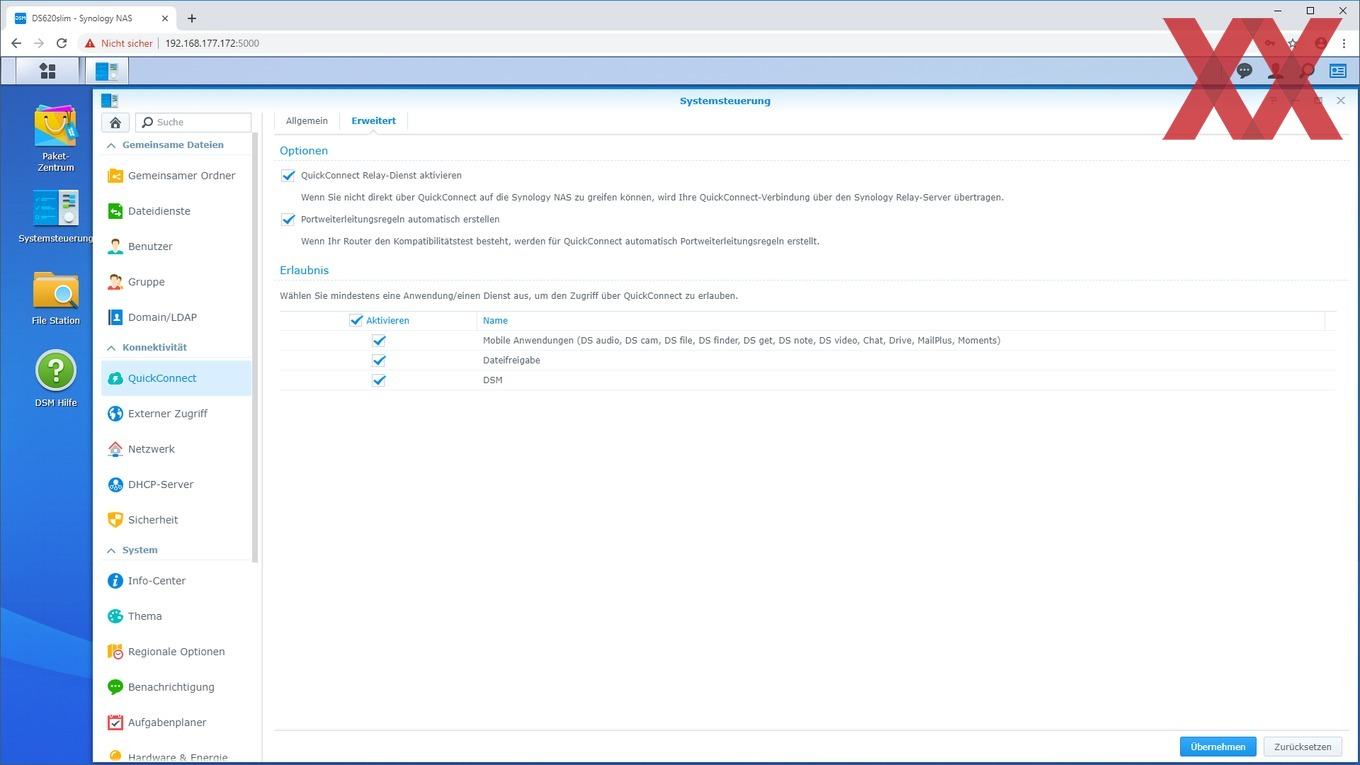Viewport: 1360px width, 765px height.
Task: Focus the Suche search field
Action: (193, 122)
